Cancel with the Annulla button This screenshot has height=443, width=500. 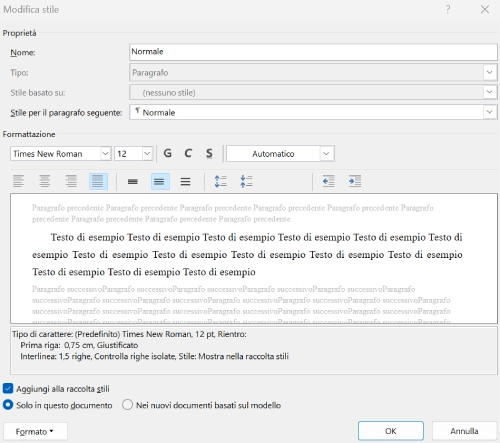(x=464, y=431)
